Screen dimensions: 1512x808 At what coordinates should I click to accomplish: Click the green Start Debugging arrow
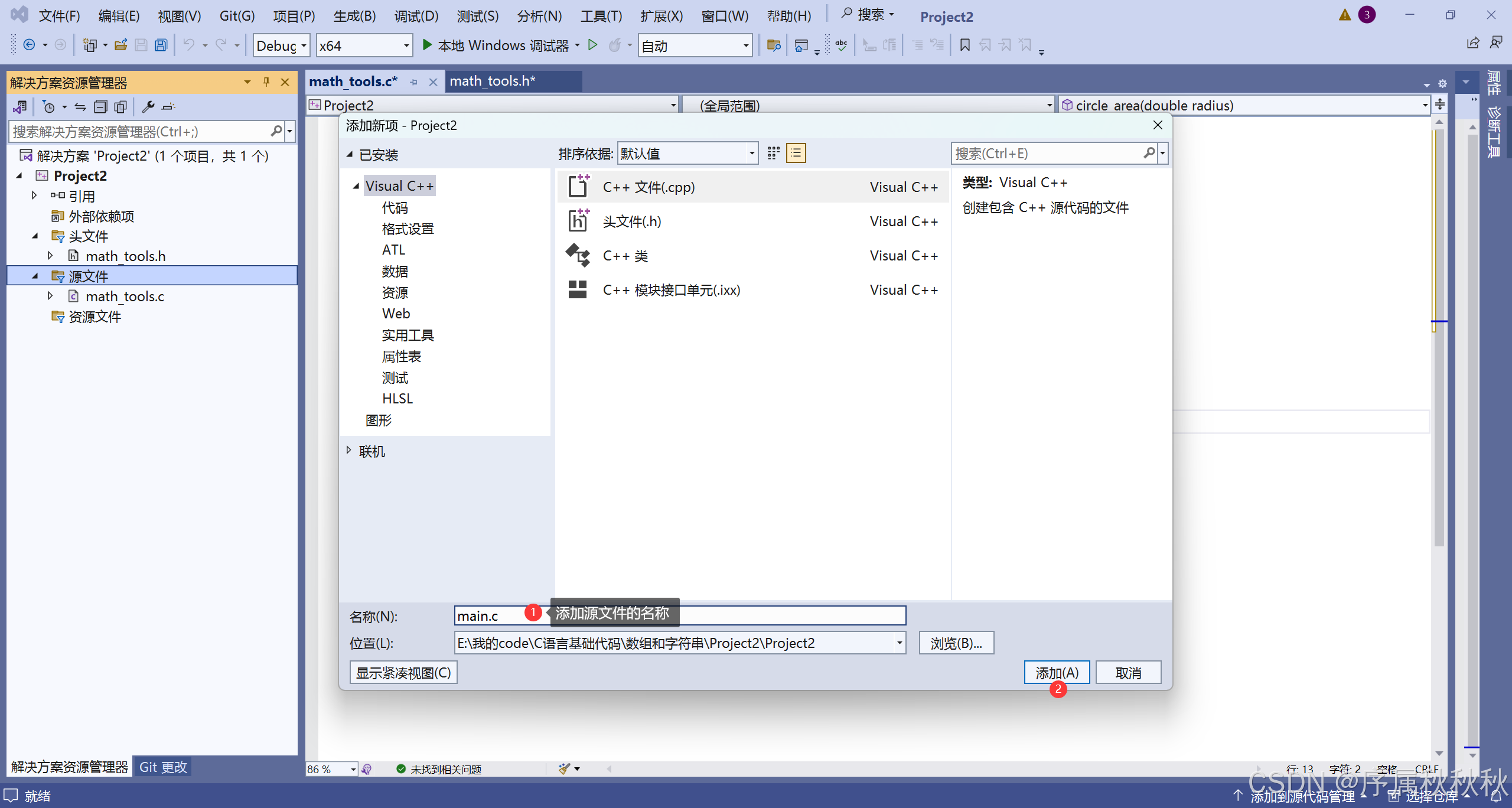tap(427, 45)
